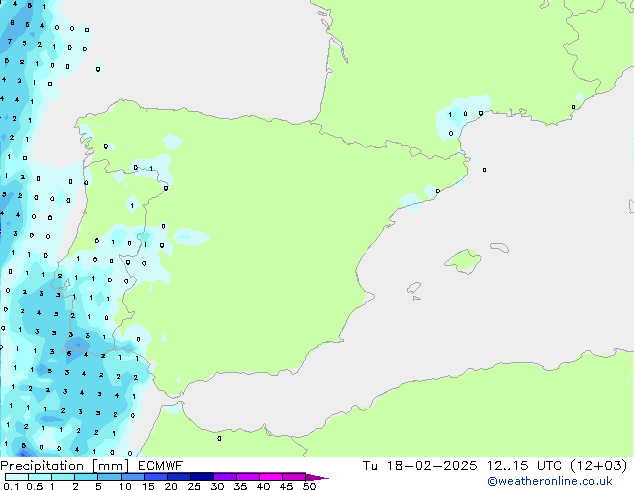
Task: Click the lightest 0.1–0.5 mm legend swatch
Action: (x=17, y=477)
